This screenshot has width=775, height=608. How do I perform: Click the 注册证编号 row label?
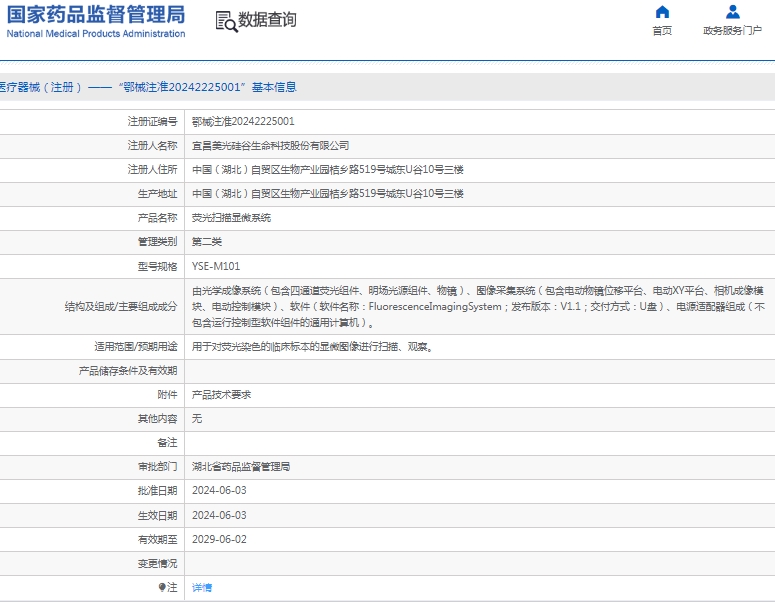pos(152,121)
